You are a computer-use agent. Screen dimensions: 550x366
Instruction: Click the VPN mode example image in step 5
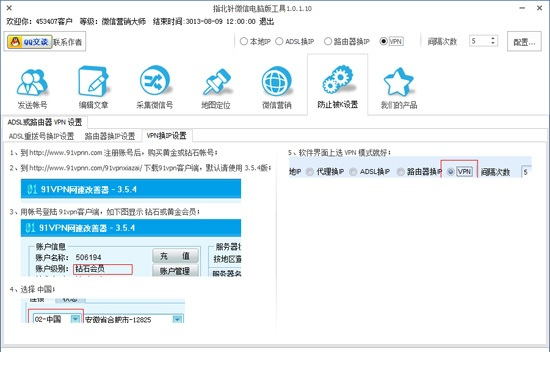click(x=410, y=167)
